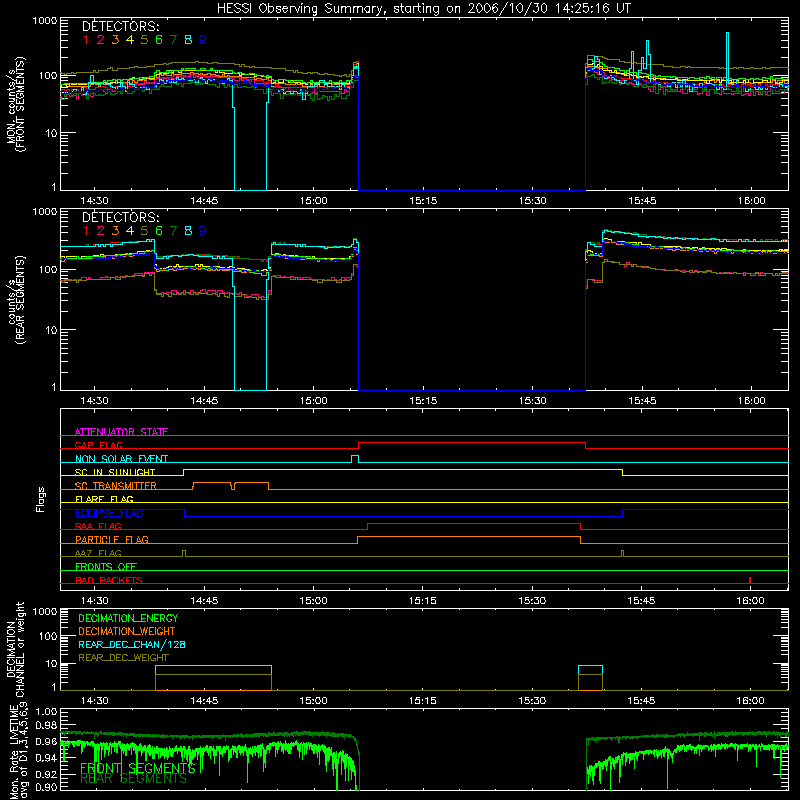The height and width of the screenshot is (800, 800).
Task: Pick detector 8 number in rear segments legend
Action: pyautogui.click(x=188, y=231)
